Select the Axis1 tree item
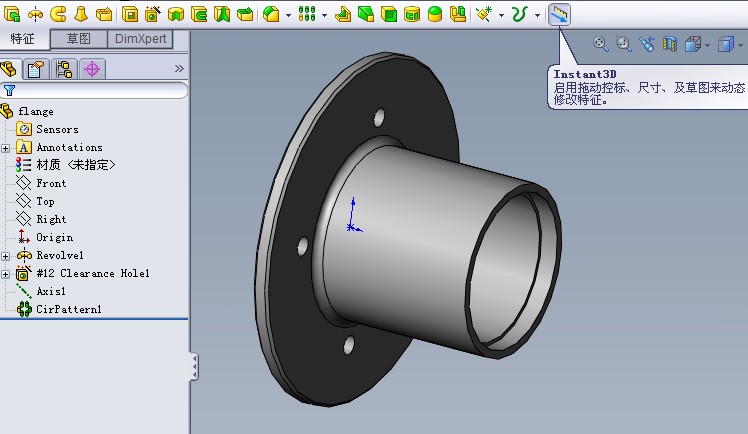 [51, 291]
